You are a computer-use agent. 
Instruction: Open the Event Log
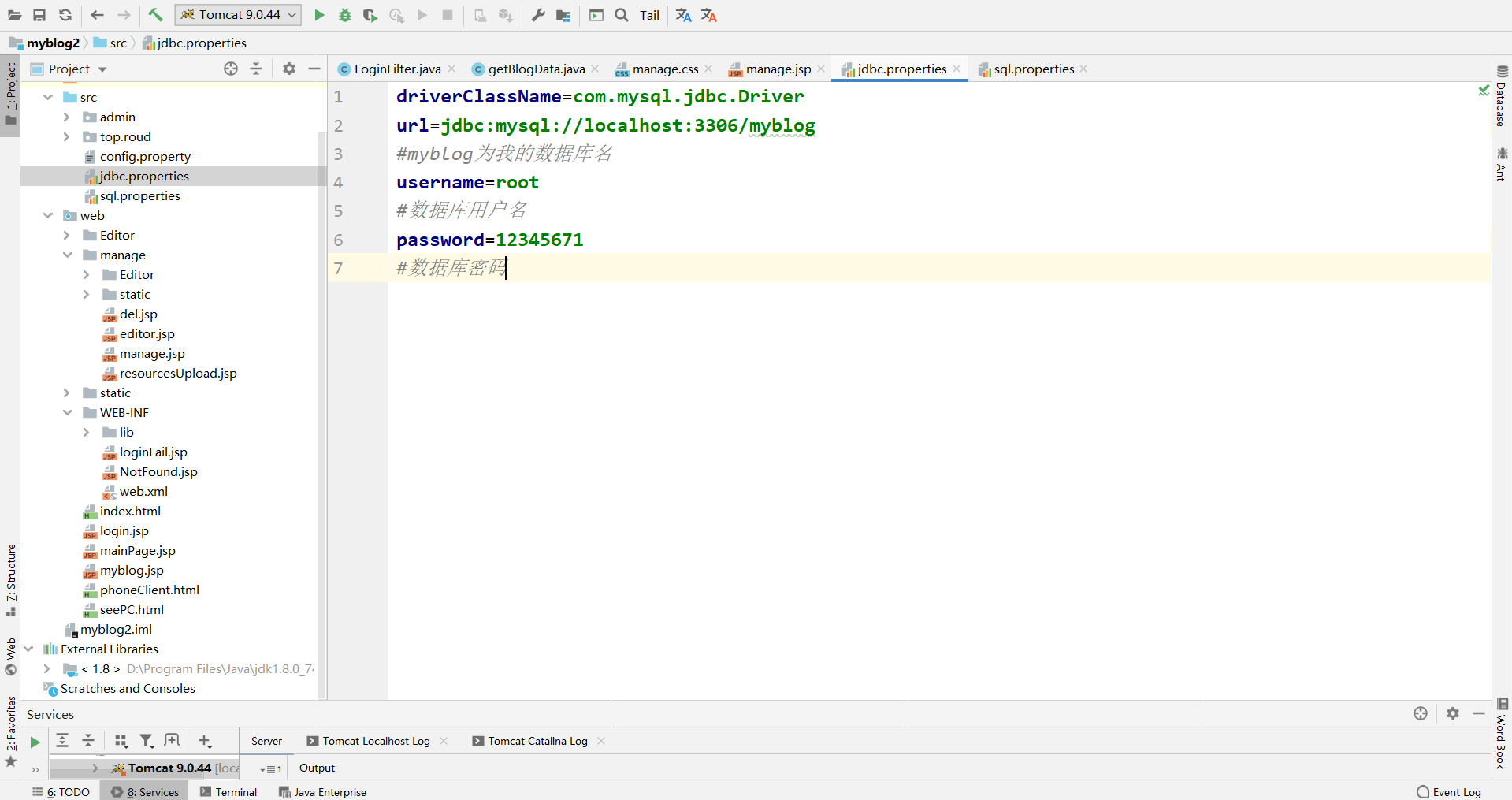(x=1448, y=792)
